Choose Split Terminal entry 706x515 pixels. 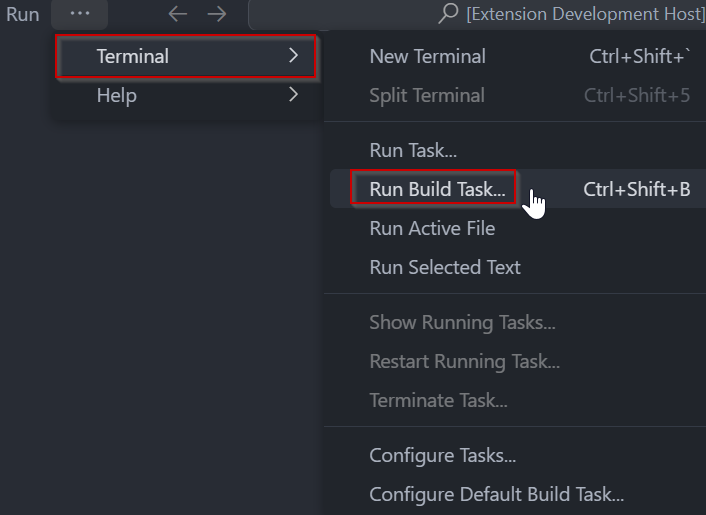point(427,96)
